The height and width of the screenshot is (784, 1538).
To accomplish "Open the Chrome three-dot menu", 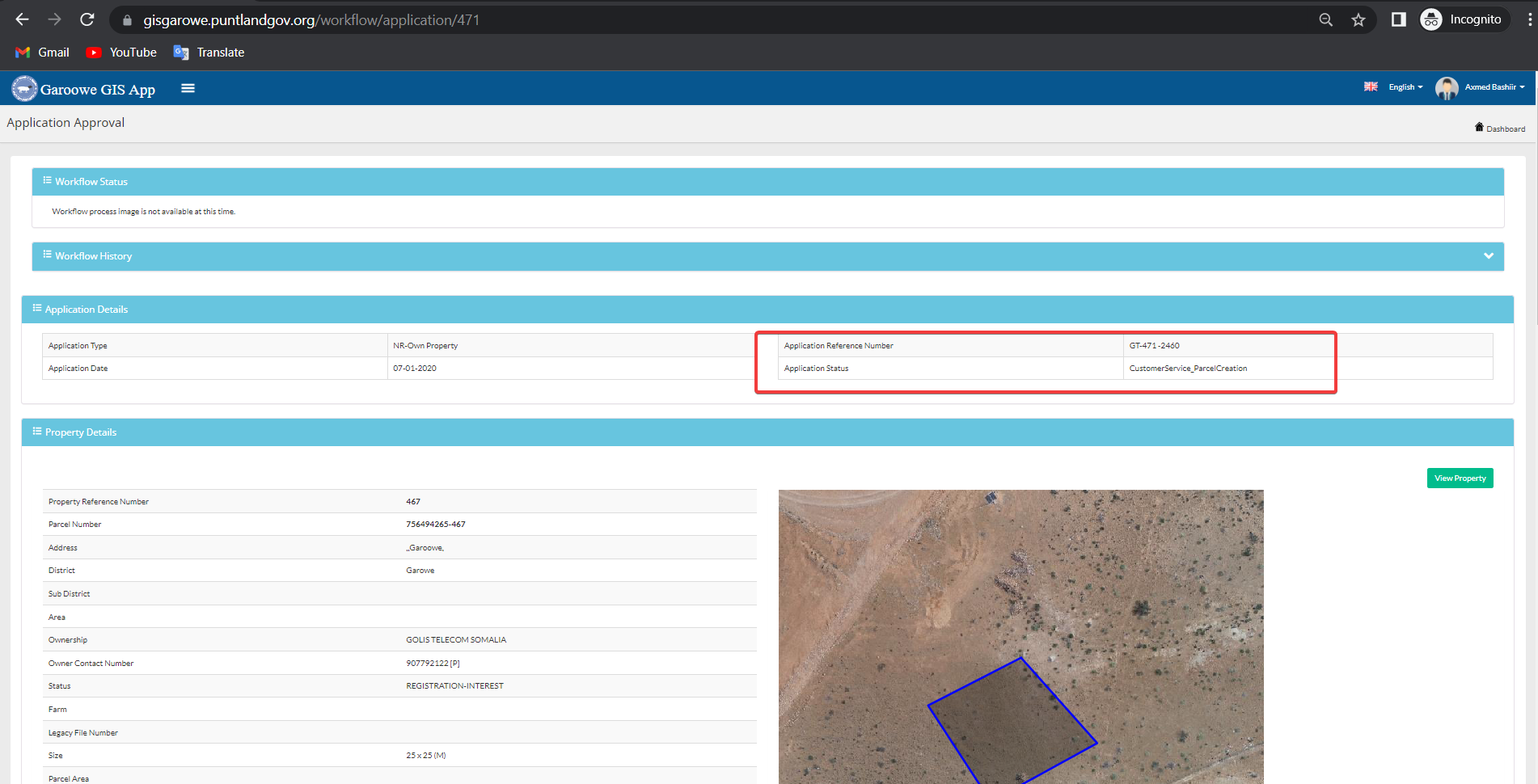I will coord(1529,19).
